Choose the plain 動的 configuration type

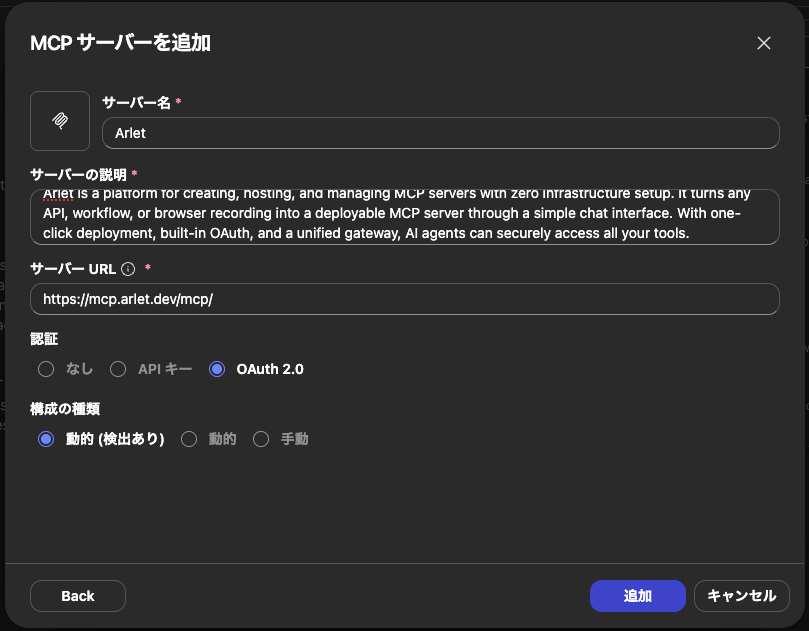pos(189,439)
